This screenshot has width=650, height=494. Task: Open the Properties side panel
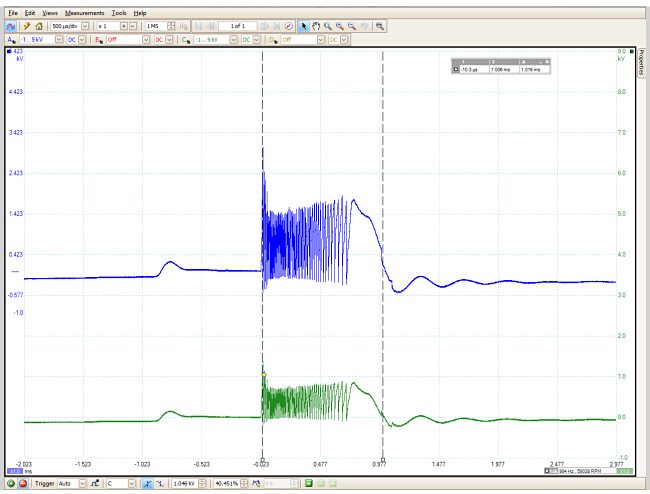[642, 65]
